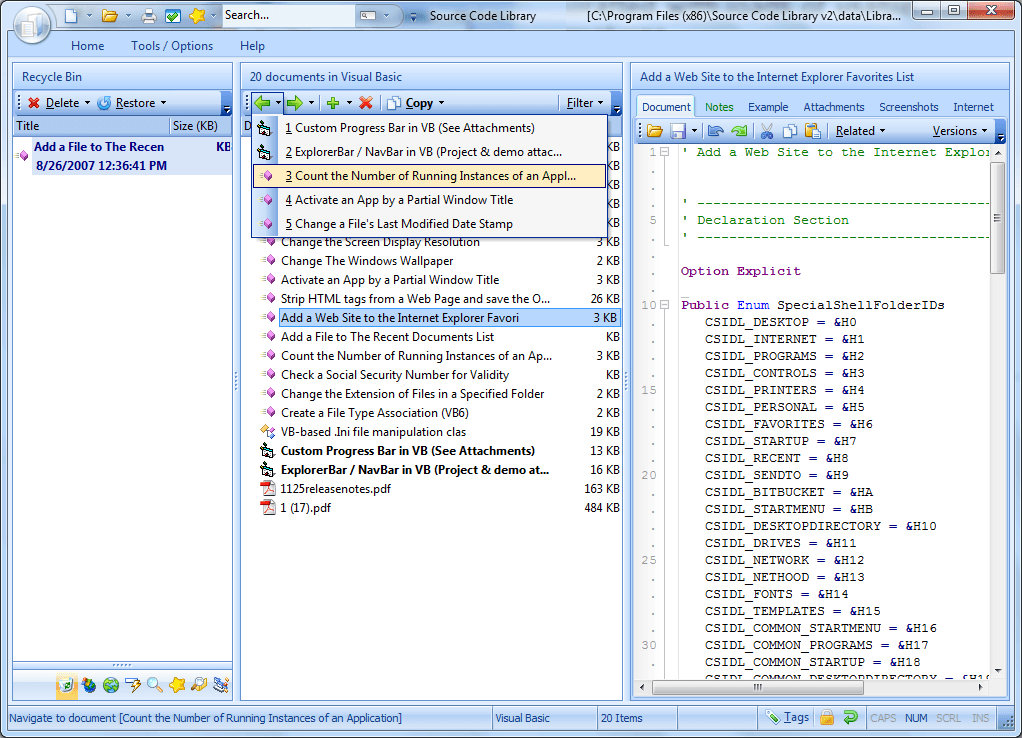Click the star favorites icon in the bottom strip

(x=176, y=686)
